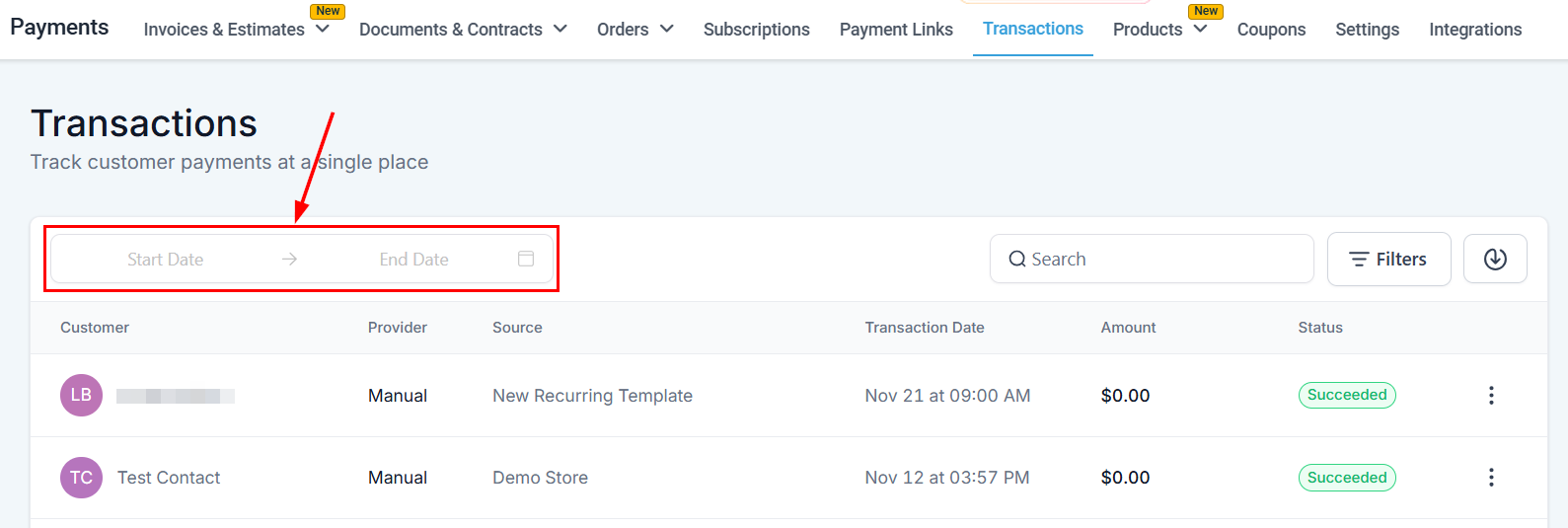The width and height of the screenshot is (1568, 528).
Task: Click the Start Date field
Action: 165,260
